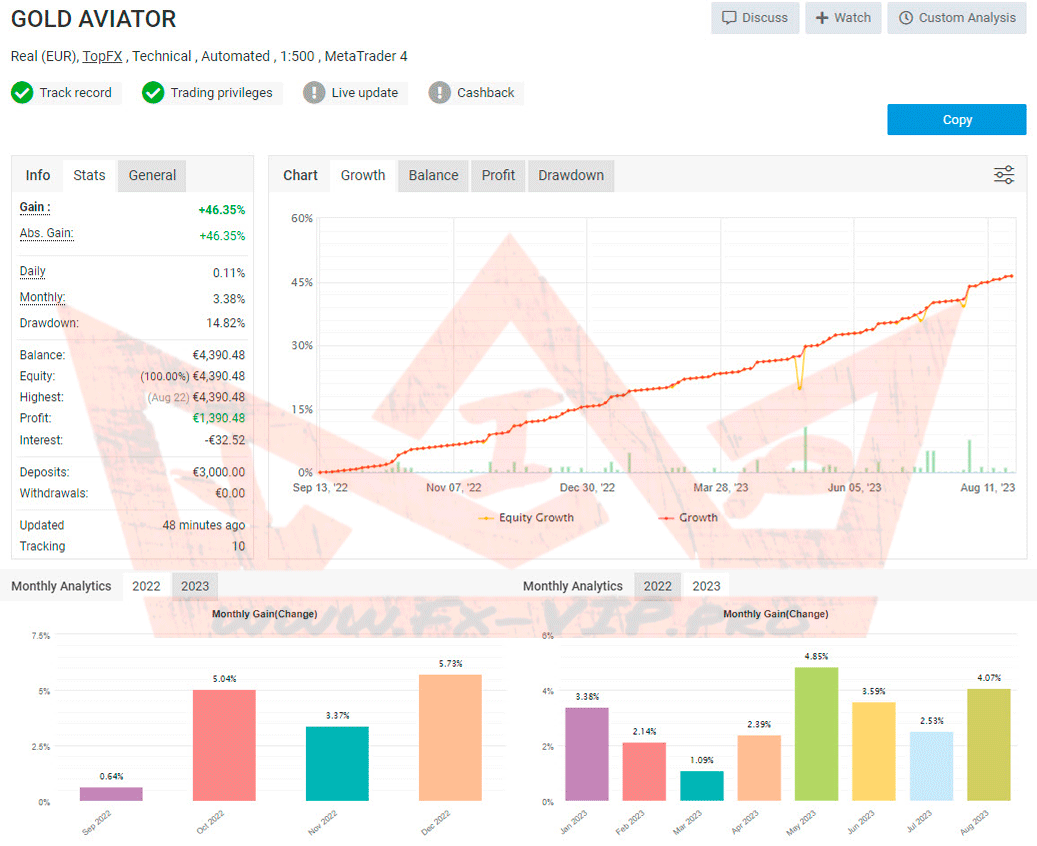The height and width of the screenshot is (846, 1037).
Task: Click the May 2023 green gain bar
Action: coord(816,733)
